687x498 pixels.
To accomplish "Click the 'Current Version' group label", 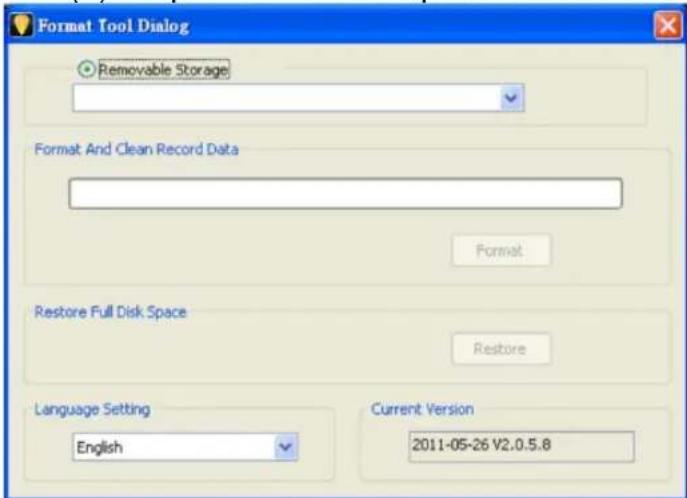I will 422,409.
